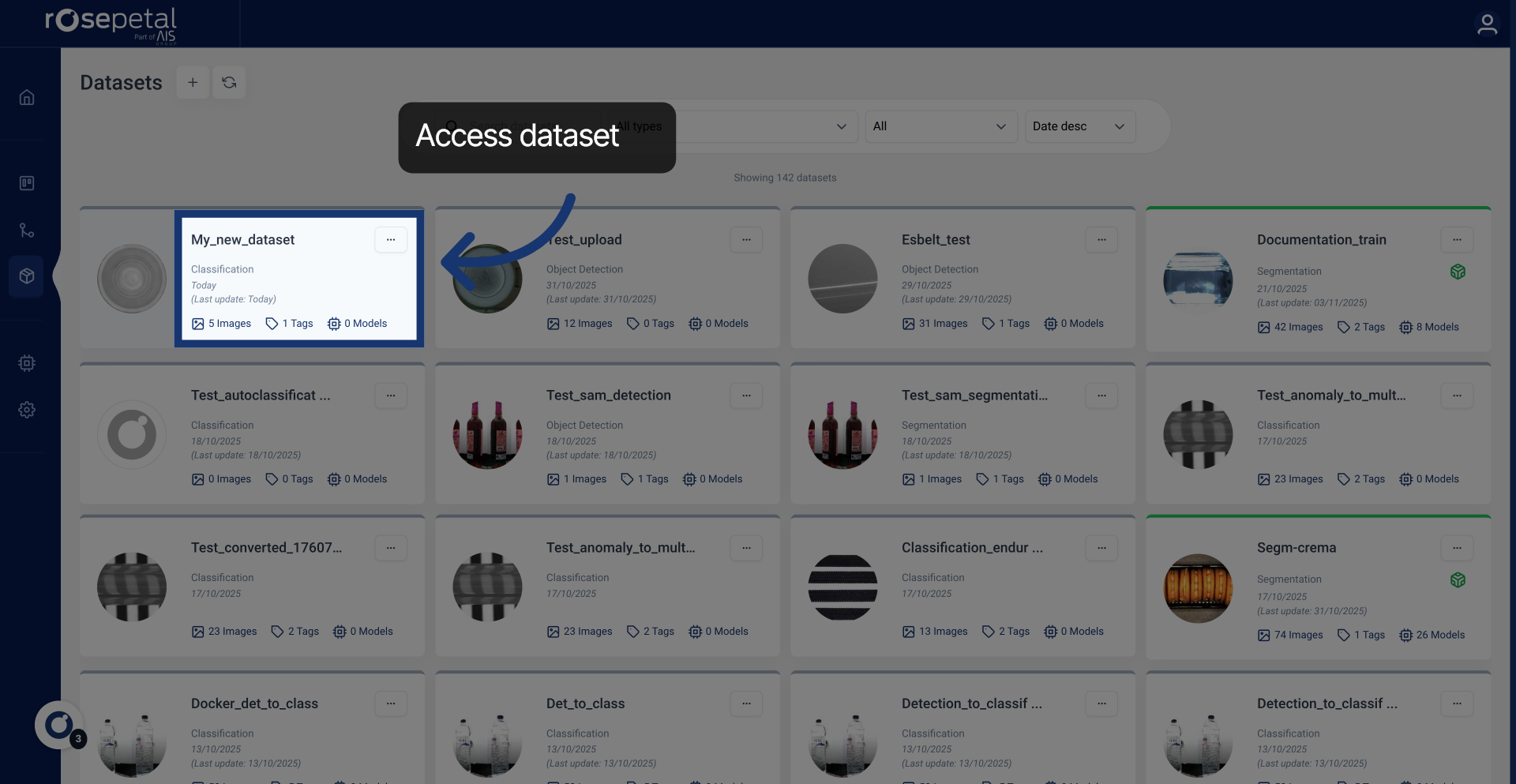Create a new dataset with the plus button
1516x784 pixels.
(x=193, y=82)
